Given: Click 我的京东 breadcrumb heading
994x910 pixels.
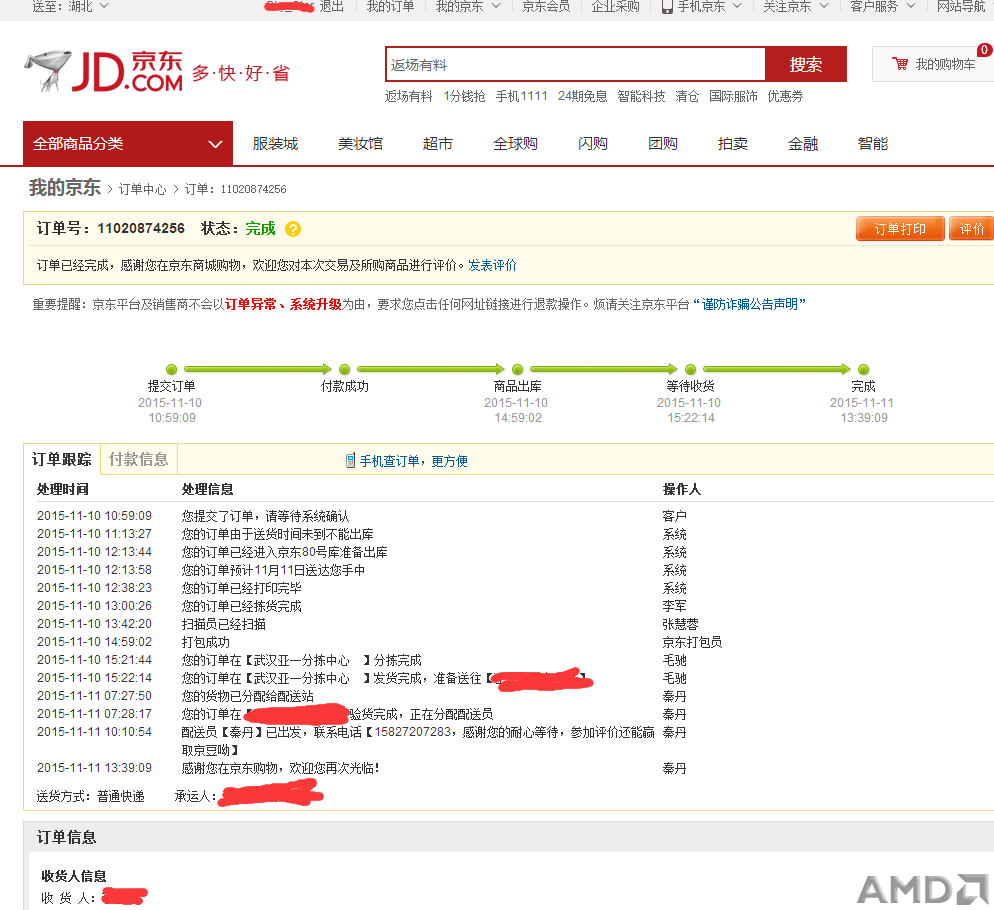Looking at the screenshot, I should pos(65,188).
